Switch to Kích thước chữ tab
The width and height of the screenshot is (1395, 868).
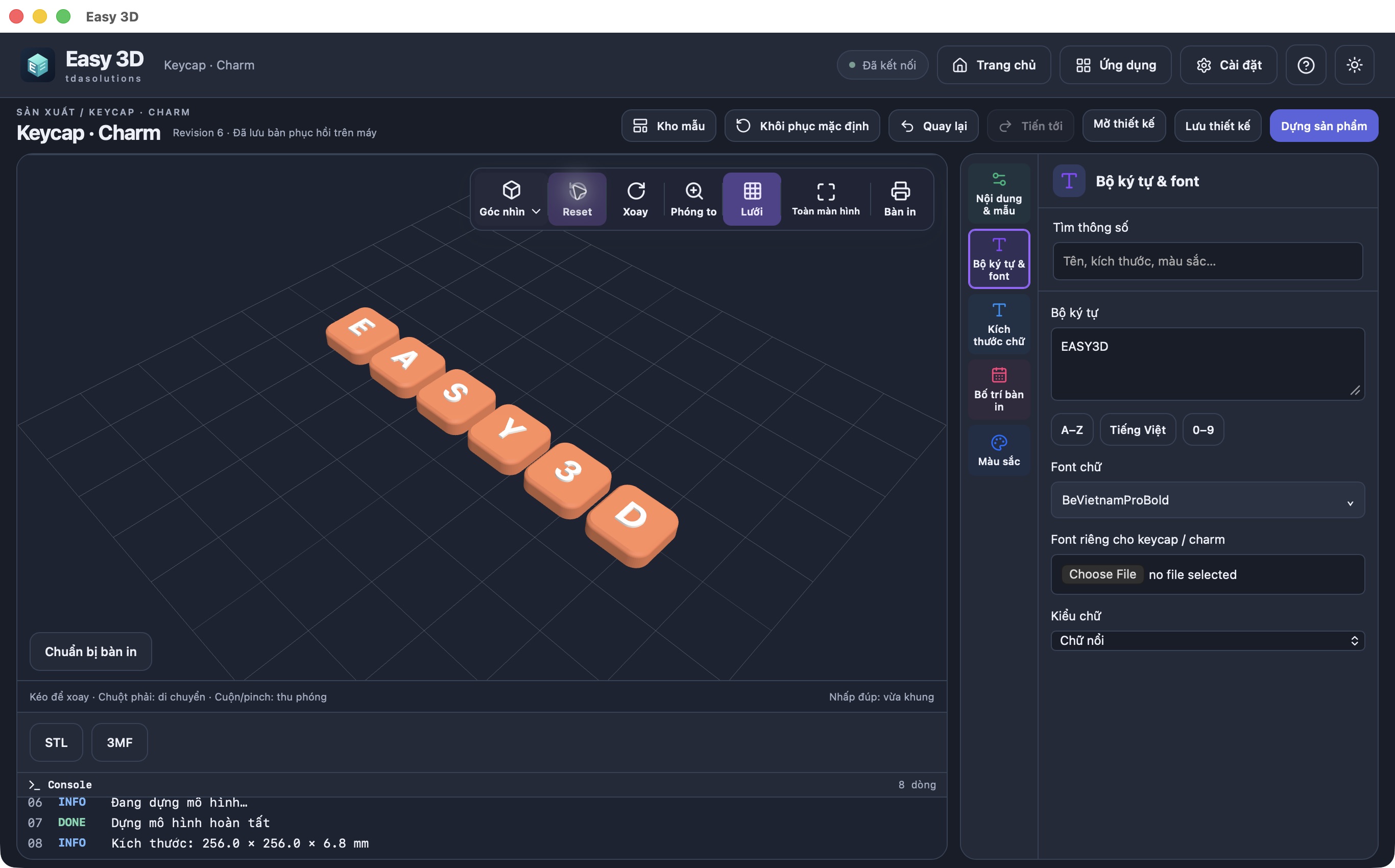pos(999,324)
